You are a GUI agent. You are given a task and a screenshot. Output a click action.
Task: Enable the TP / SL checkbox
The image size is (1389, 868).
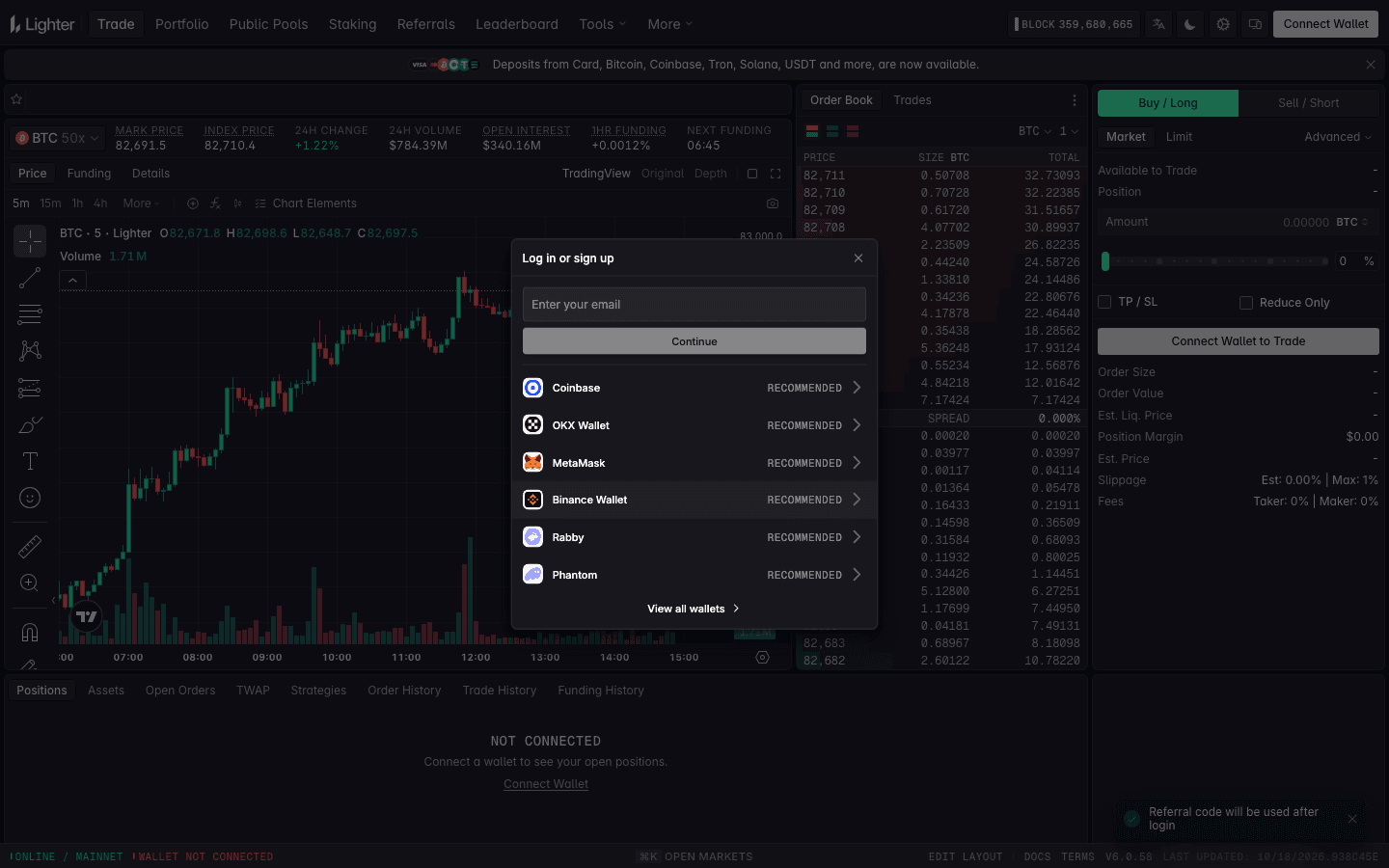click(x=1105, y=302)
